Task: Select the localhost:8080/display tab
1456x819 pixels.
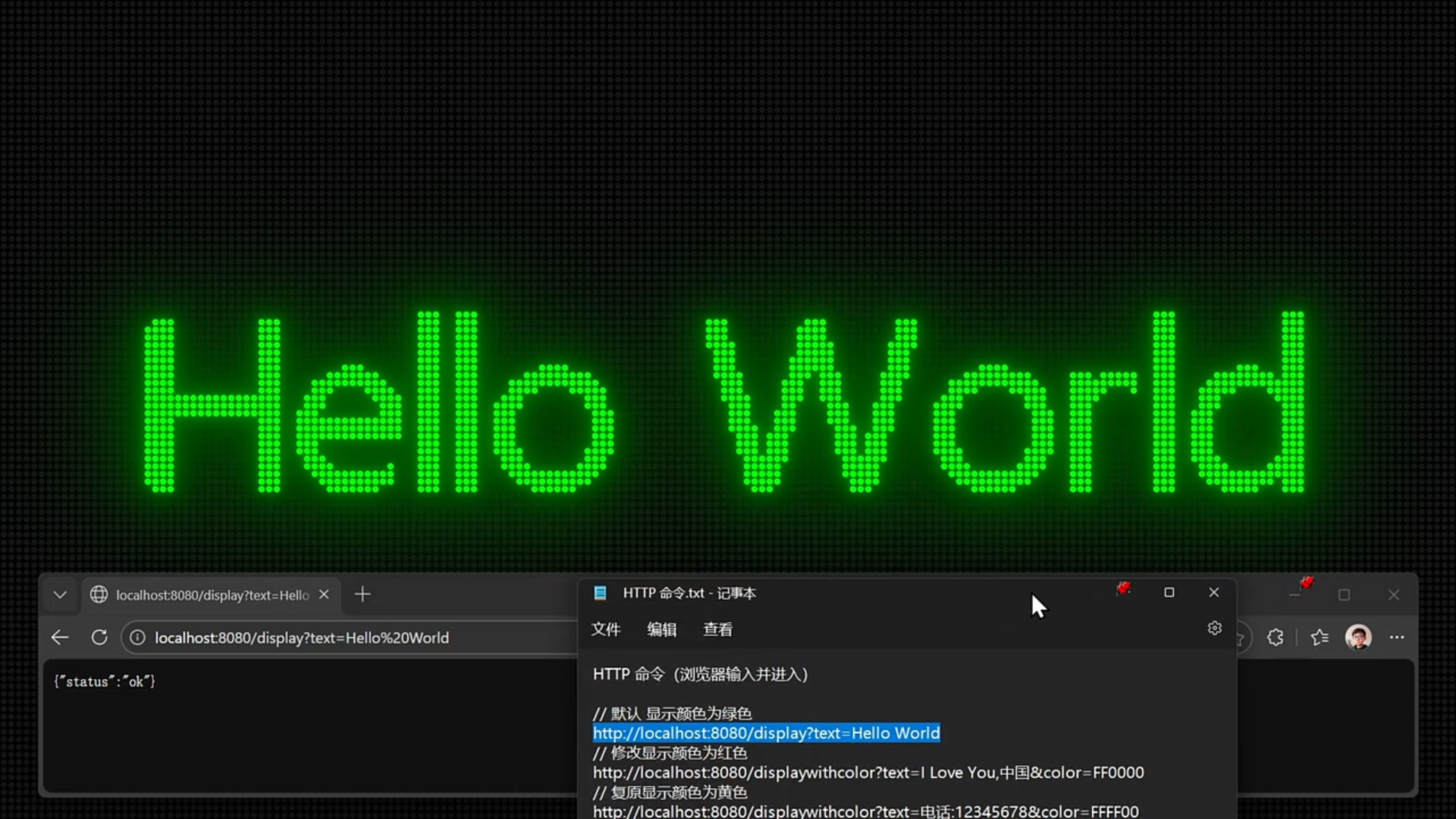Action: click(x=211, y=595)
